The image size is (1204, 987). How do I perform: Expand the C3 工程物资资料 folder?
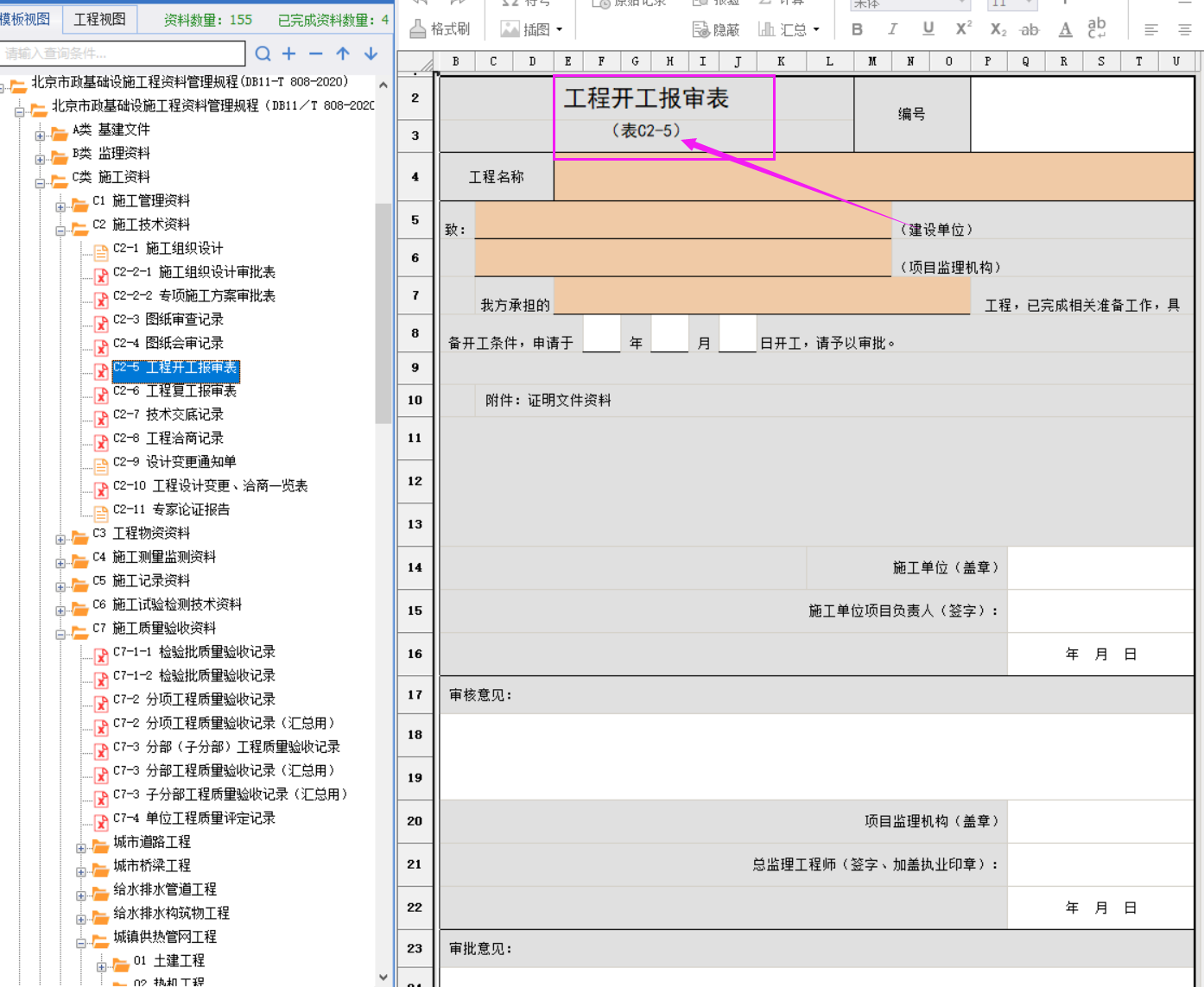[x=60, y=539]
